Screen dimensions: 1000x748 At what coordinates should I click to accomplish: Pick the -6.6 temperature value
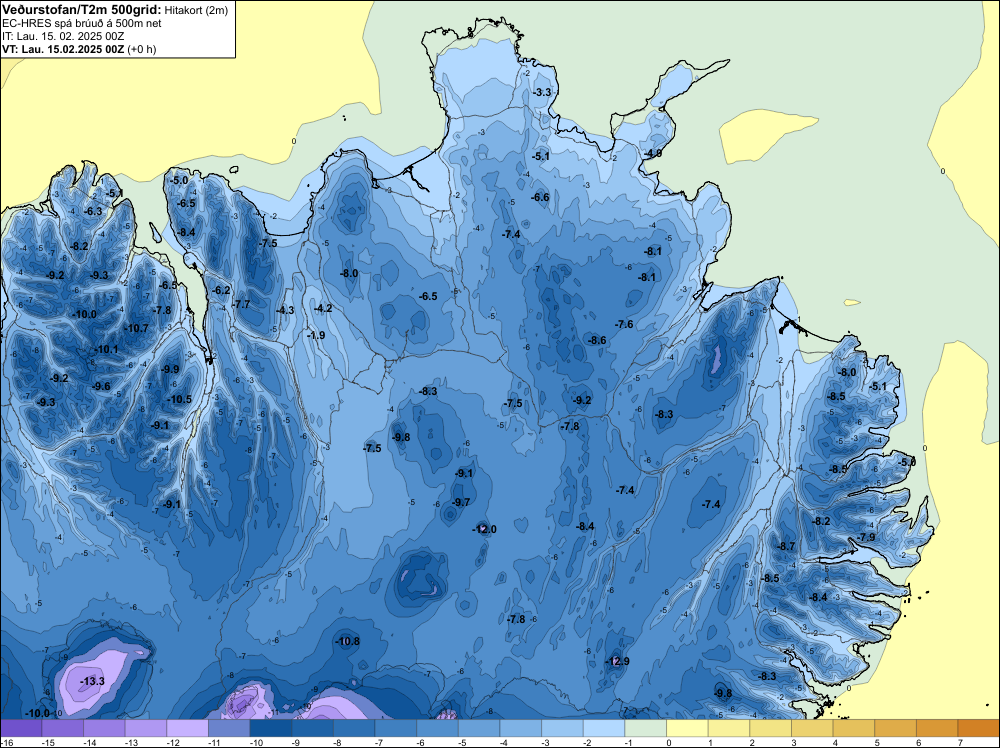(x=540, y=198)
